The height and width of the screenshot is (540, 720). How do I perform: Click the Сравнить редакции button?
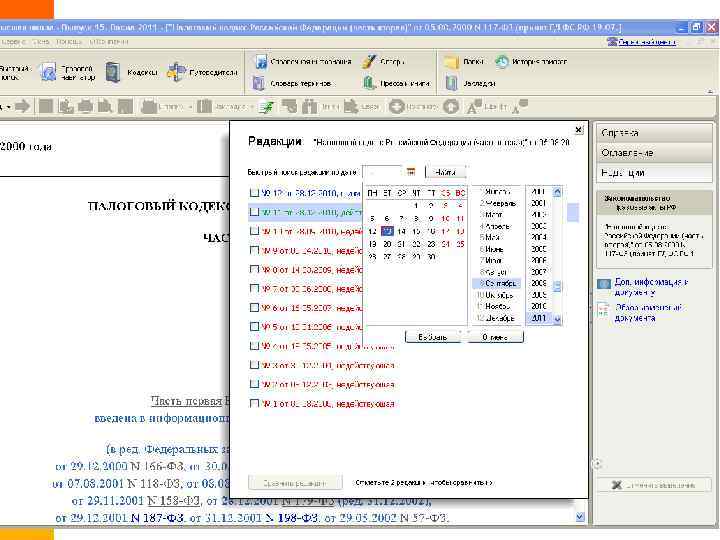coord(295,483)
